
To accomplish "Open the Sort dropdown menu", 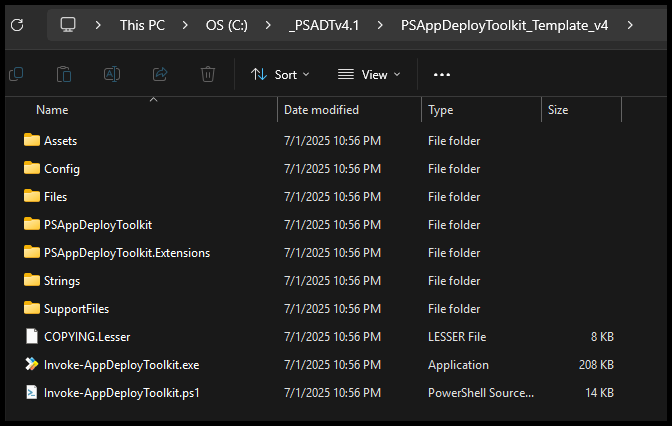I will 280,75.
